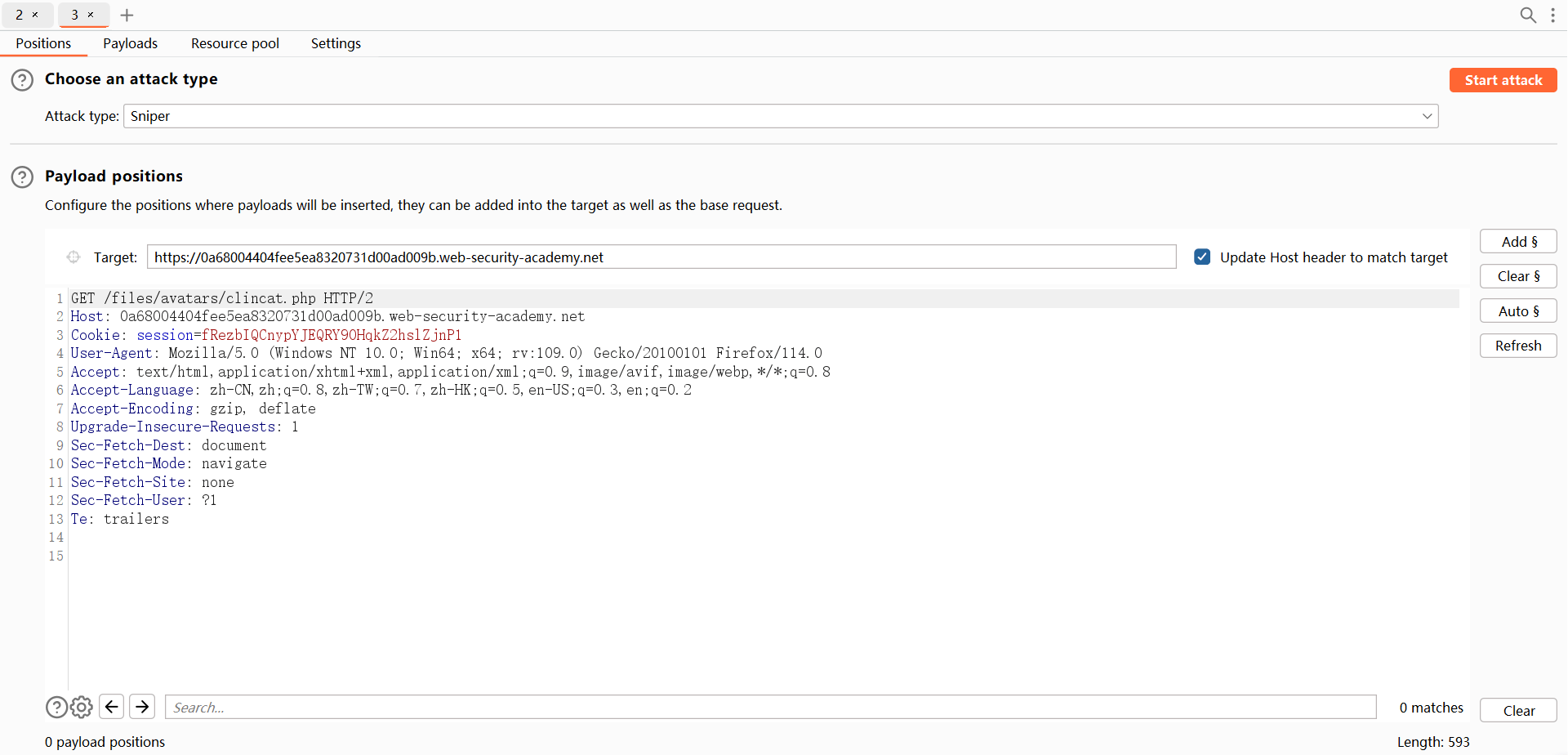The width and height of the screenshot is (1568, 755).
Task: Click into the Target URL field
Action: tap(661, 257)
